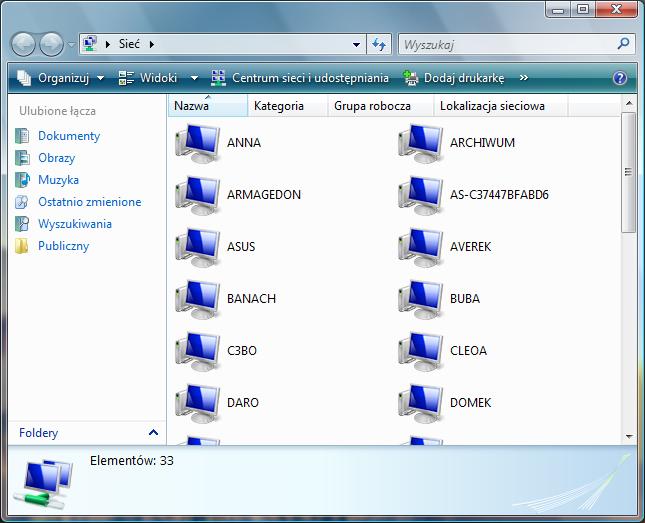This screenshot has height=523, width=645.
Task: Click the CLEOA computer icon
Action: 420,351
